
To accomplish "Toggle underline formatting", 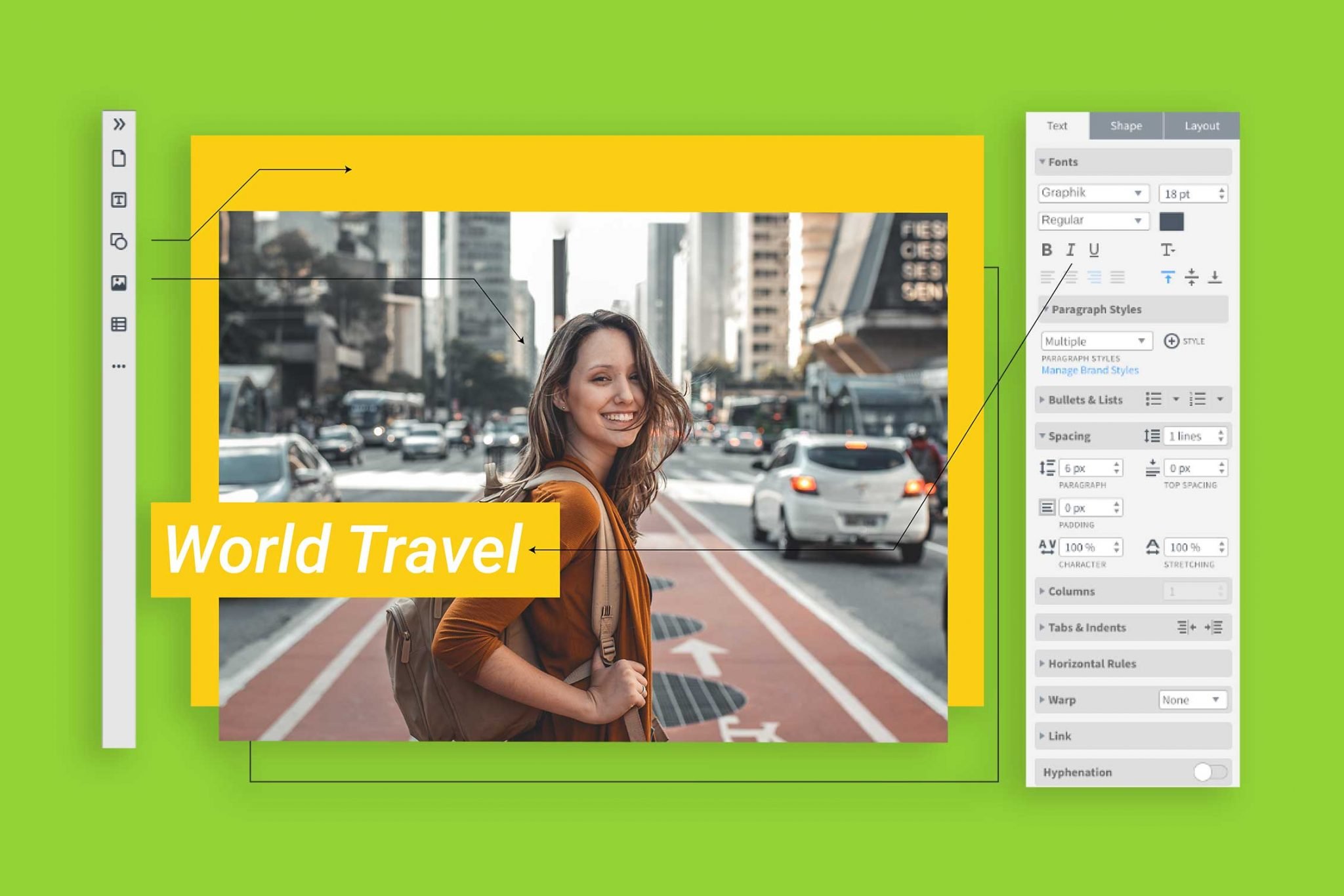I will [x=1094, y=249].
